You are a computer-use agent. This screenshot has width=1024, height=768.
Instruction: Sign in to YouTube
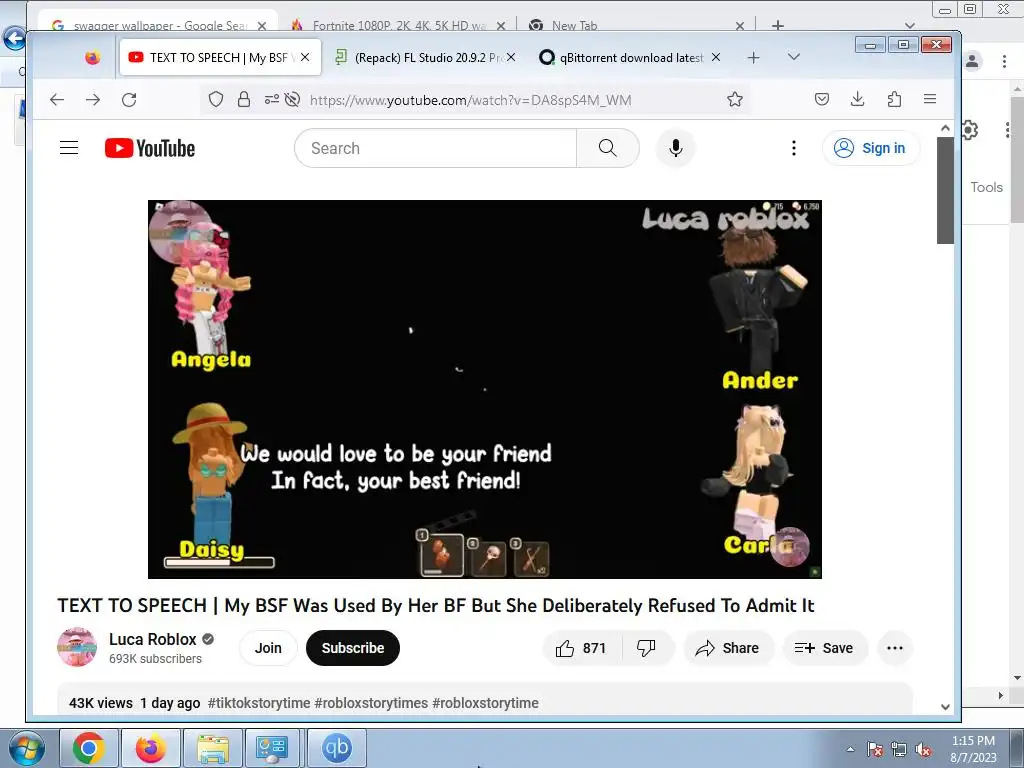point(871,148)
